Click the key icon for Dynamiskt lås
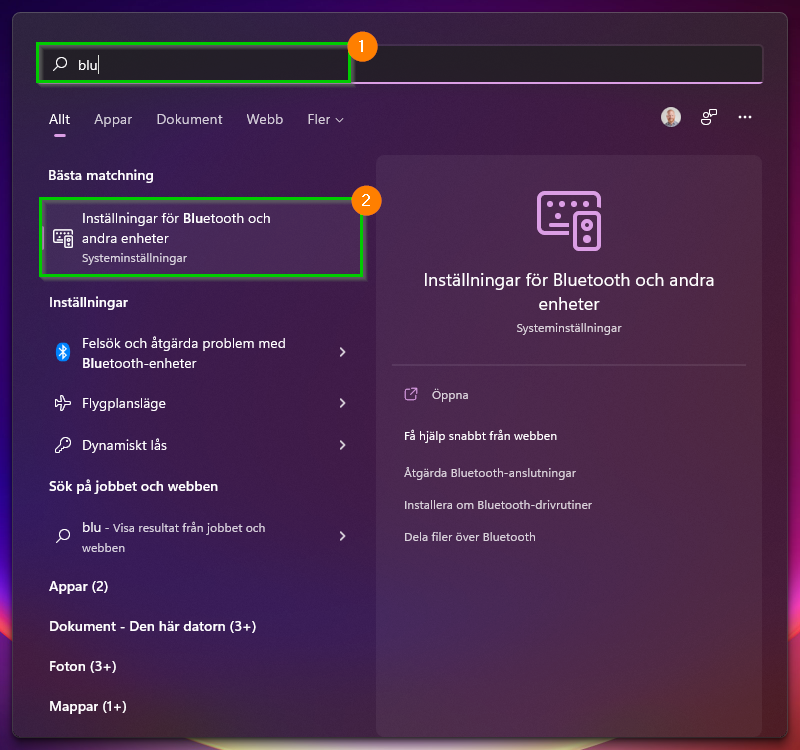 63,445
